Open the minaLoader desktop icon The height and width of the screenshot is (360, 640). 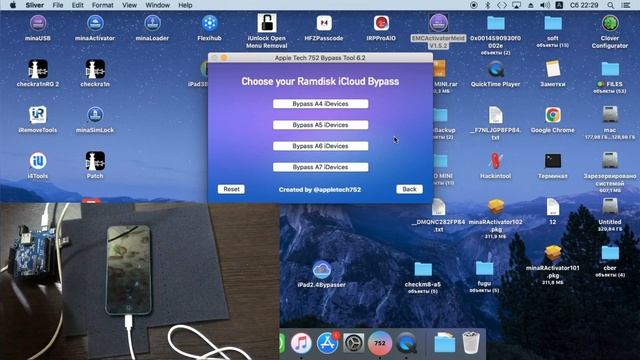coord(152,23)
